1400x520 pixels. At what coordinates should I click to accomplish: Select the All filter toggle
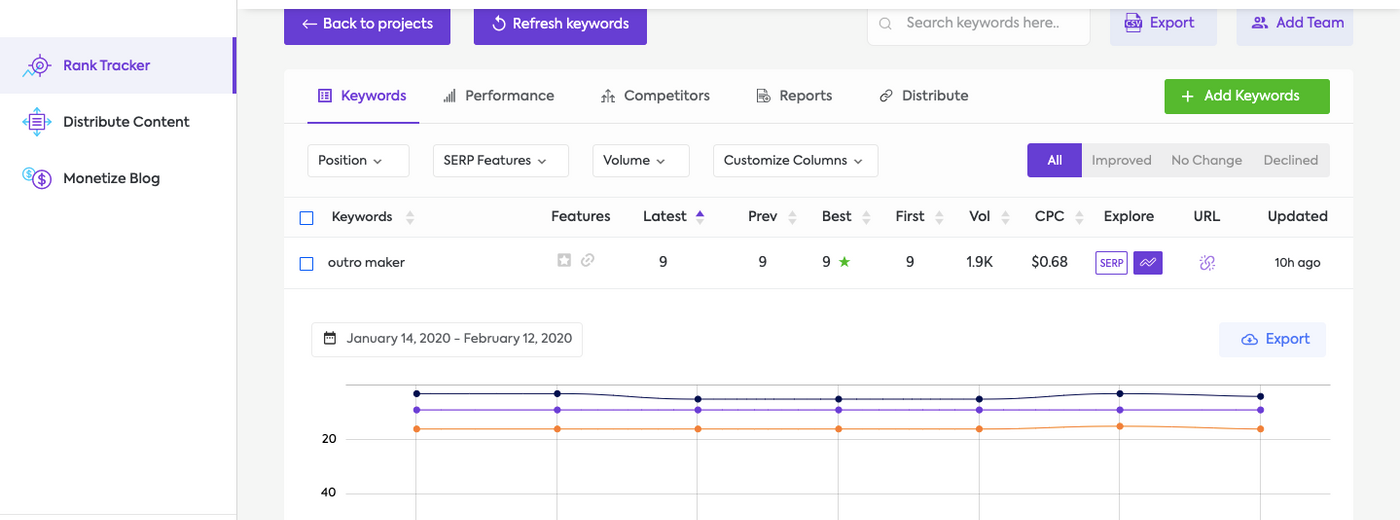[1055, 160]
